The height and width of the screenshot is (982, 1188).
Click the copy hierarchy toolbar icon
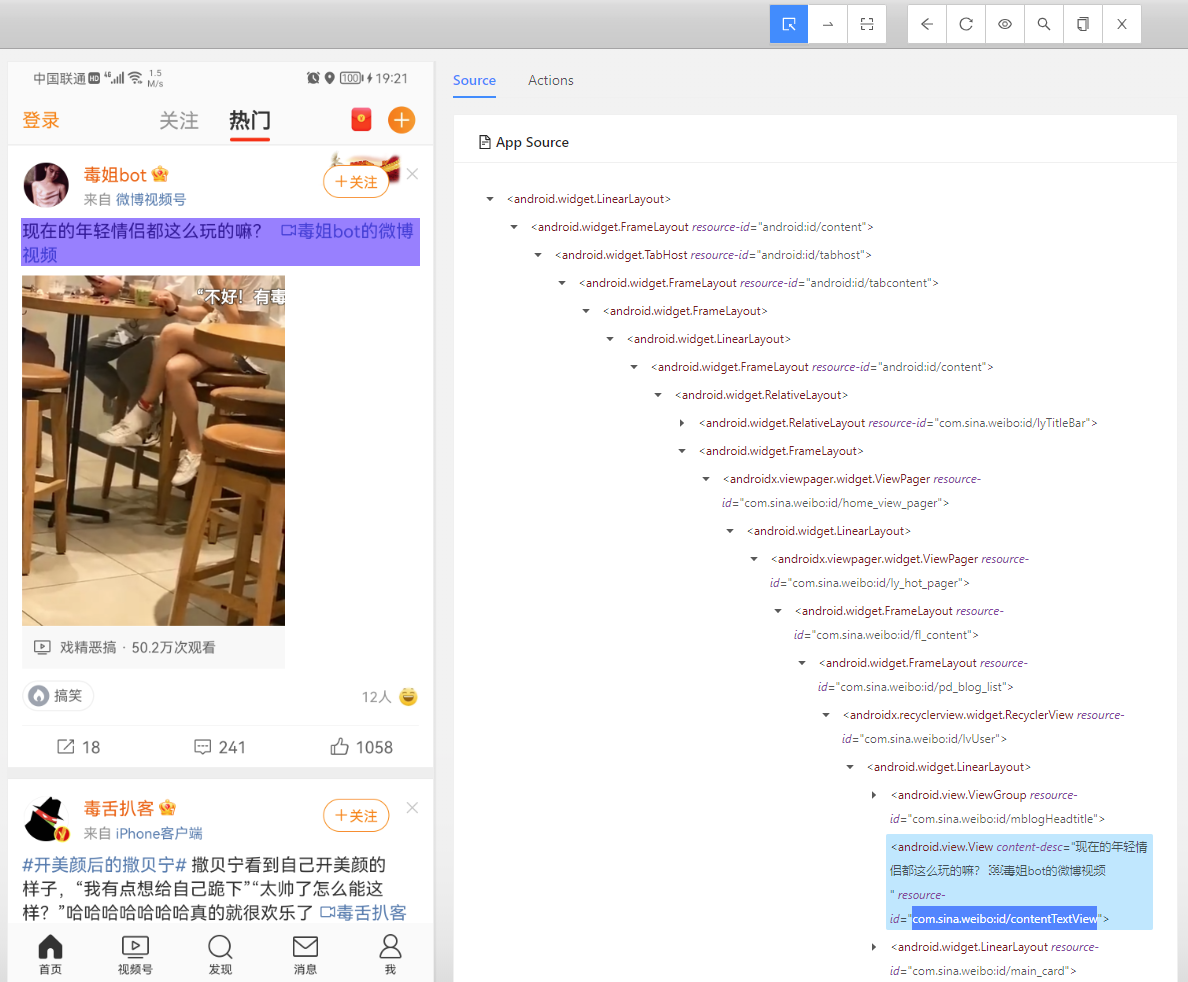(x=1082, y=23)
